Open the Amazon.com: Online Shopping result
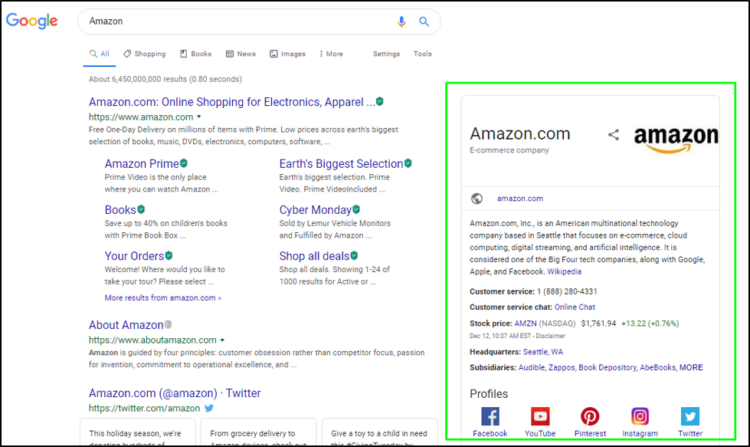The width and height of the screenshot is (750, 447). click(232, 102)
